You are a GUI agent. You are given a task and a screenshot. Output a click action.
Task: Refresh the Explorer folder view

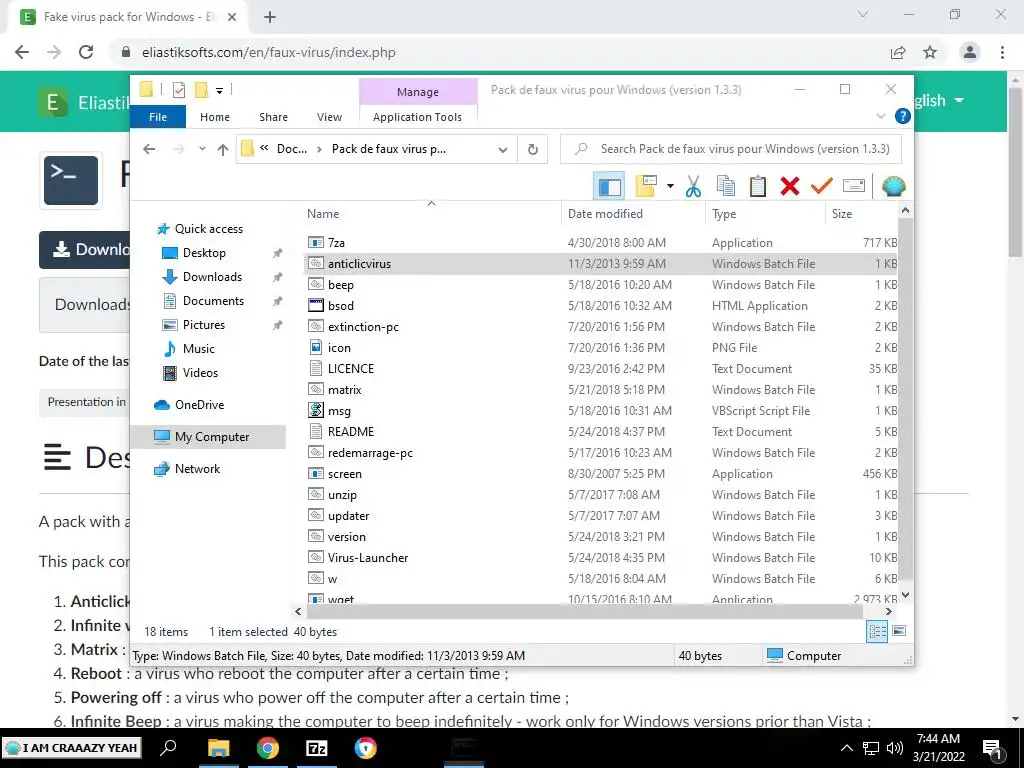click(533, 150)
